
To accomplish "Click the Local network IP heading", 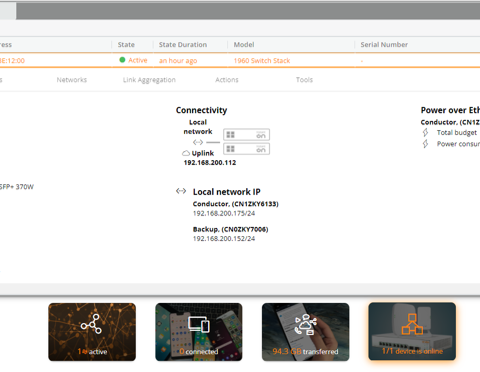I will click(227, 192).
